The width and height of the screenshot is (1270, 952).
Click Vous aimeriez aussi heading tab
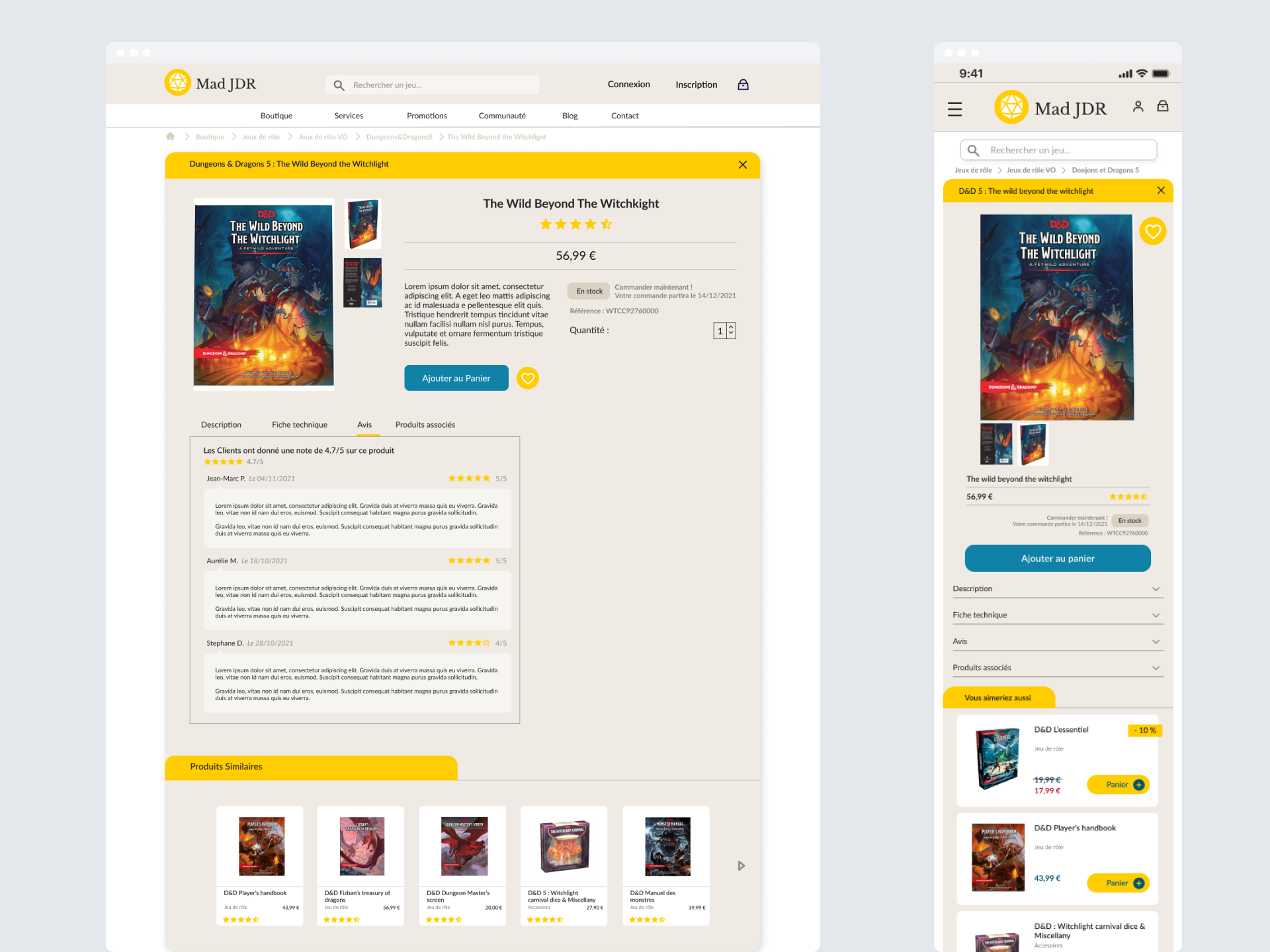coord(998,697)
